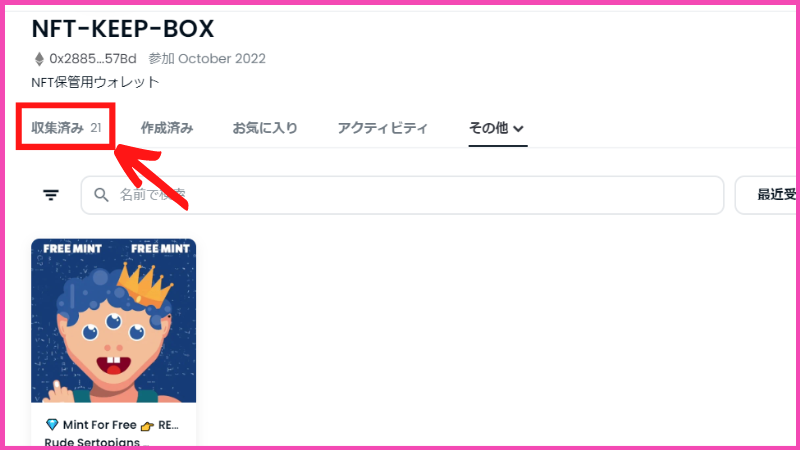Open the お気に入り tab
This screenshot has width=800, height=450.
click(265, 128)
